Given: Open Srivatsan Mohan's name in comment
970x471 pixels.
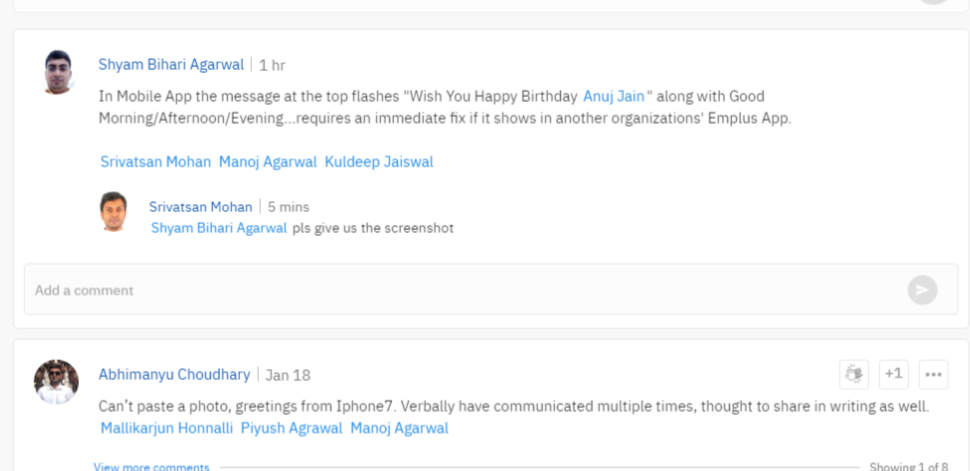Looking at the screenshot, I should [x=200, y=207].
